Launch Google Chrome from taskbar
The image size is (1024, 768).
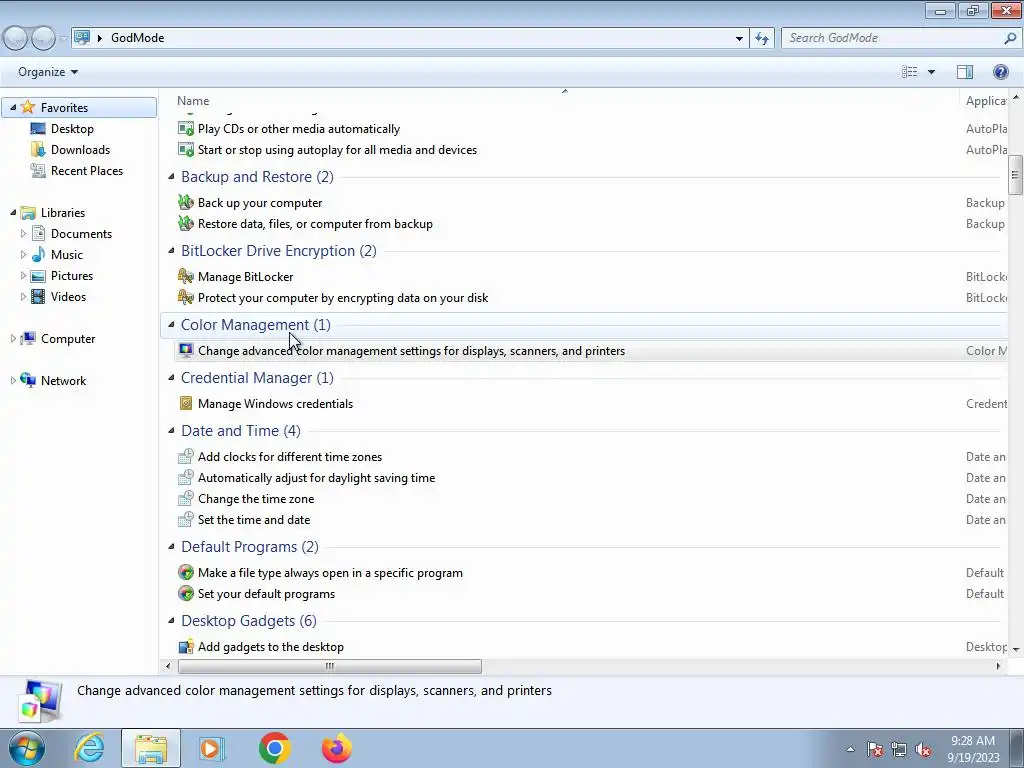point(274,748)
